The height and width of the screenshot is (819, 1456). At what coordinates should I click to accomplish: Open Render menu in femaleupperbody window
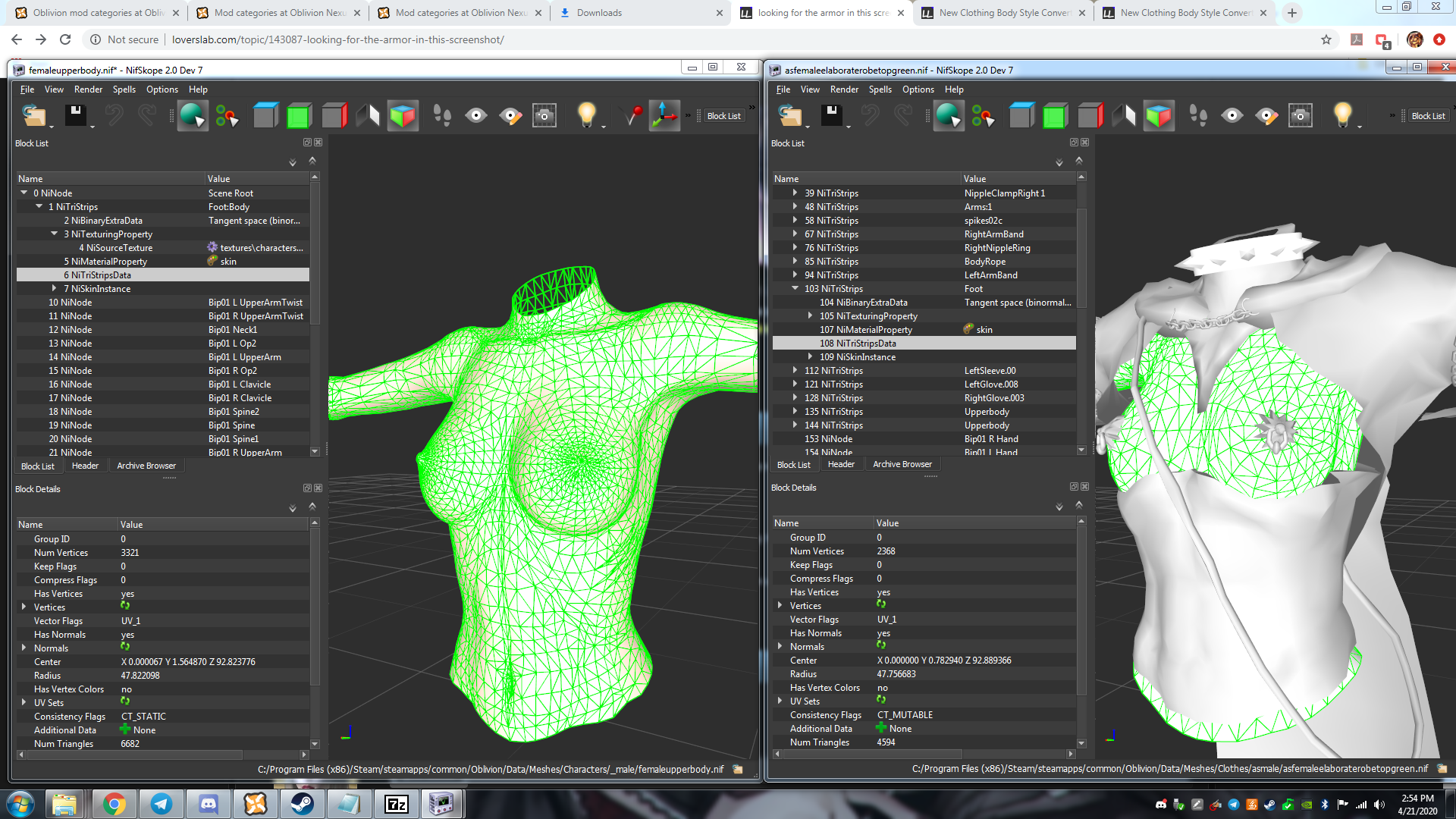88,89
